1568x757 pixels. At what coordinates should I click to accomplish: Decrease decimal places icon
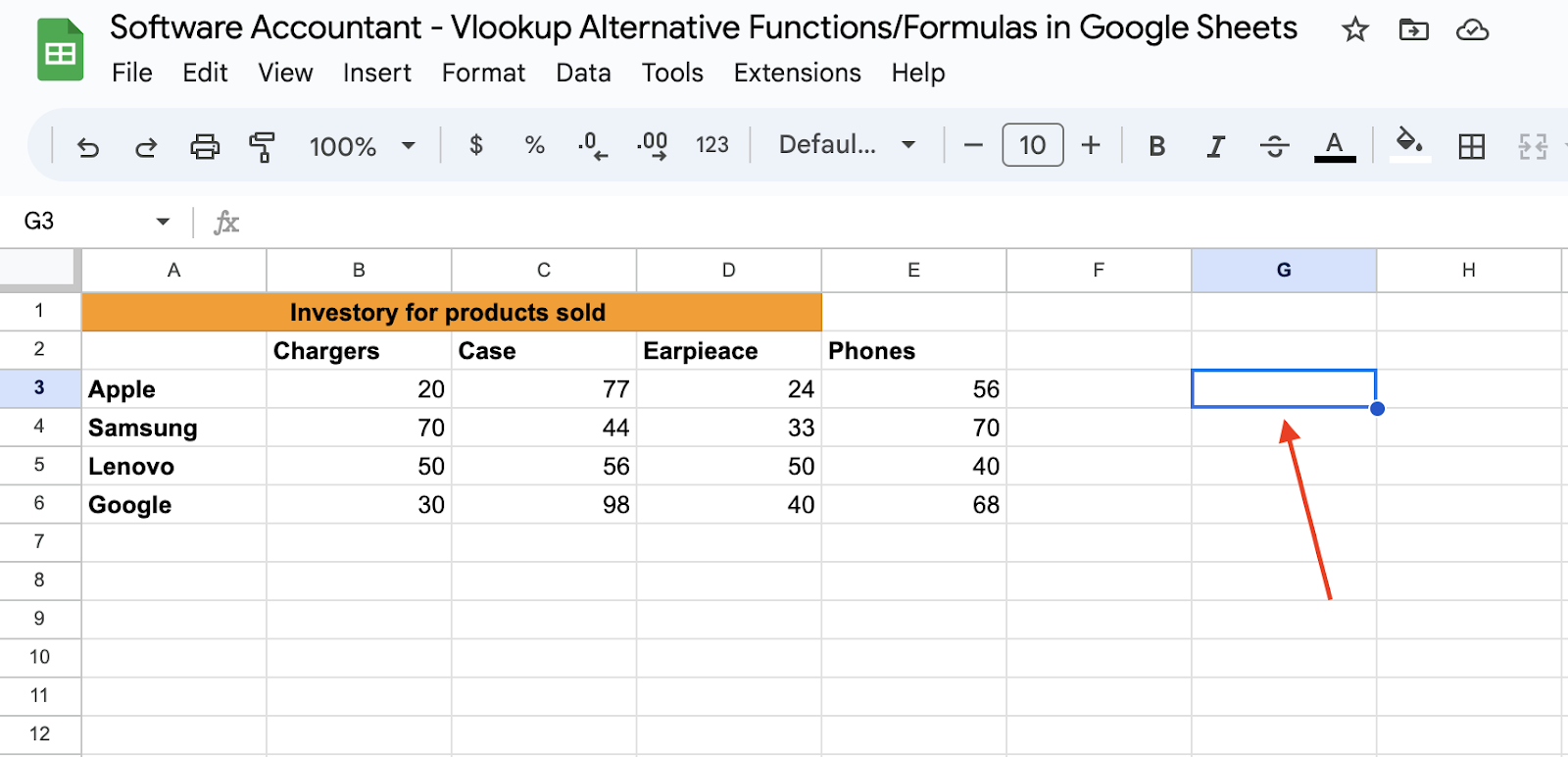click(592, 146)
